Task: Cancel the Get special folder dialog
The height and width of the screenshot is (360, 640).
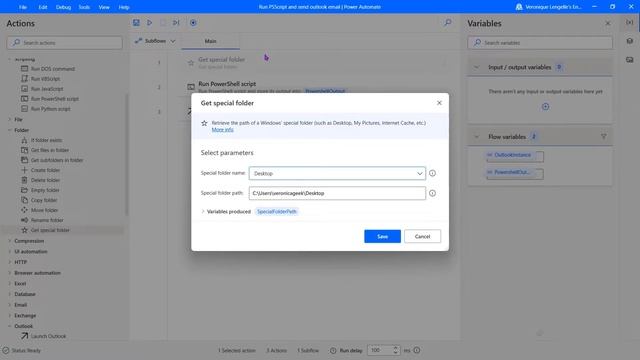Action: 422,236
